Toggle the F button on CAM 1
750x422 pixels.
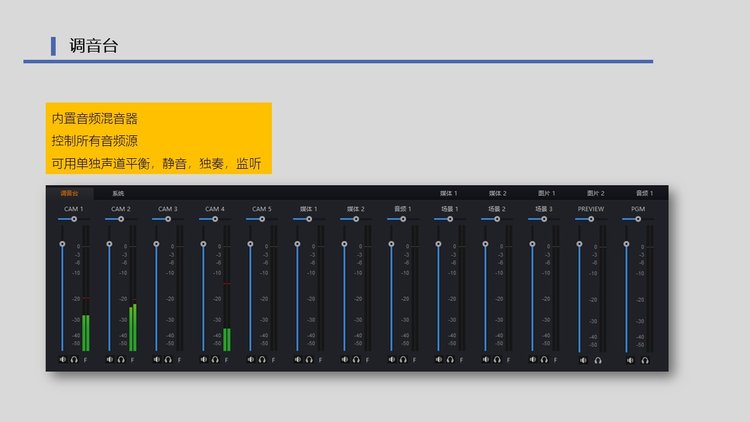pos(85,359)
